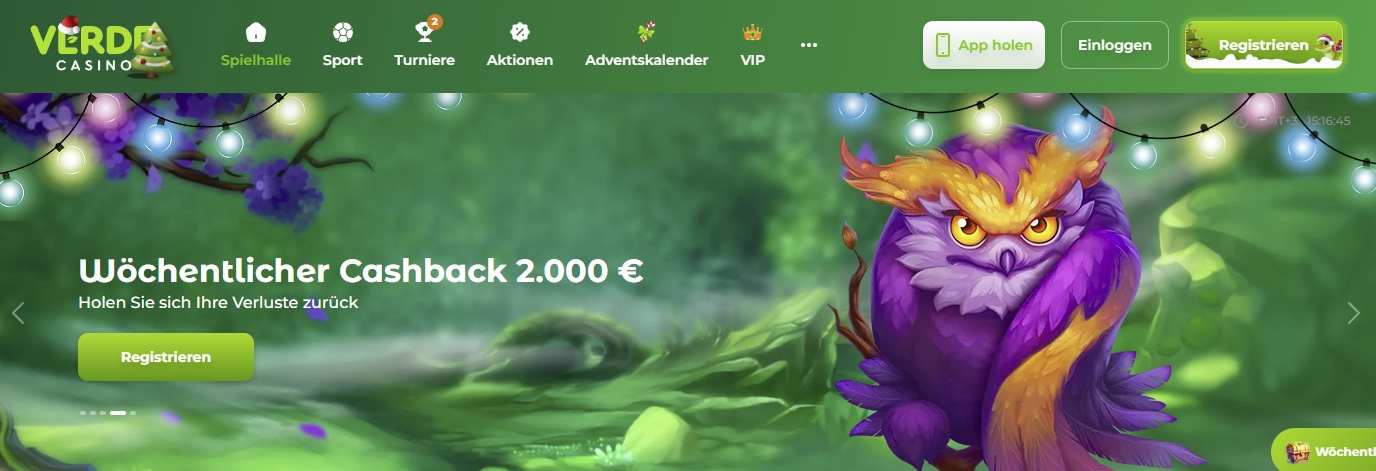Viewport: 1376px width, 471px height.
Task: Click the Aktionen percent badge icon
Action: [520, 31]
